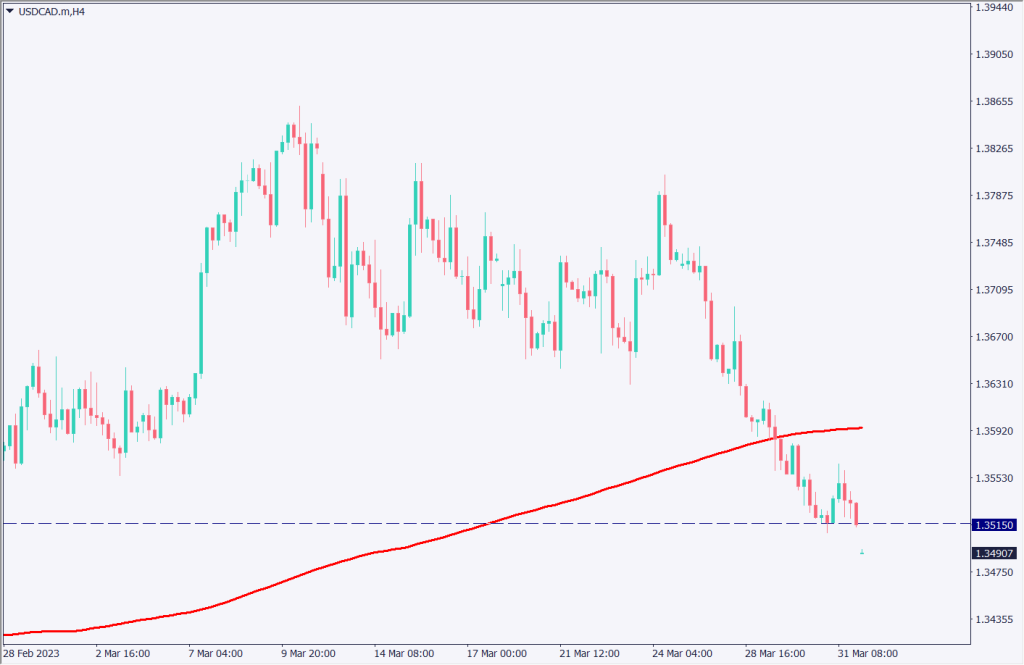Viewport: 1024px width, 665px height.
Task: Click the dark blue 1.35150 price tag
Action: (x=993, y=524)
